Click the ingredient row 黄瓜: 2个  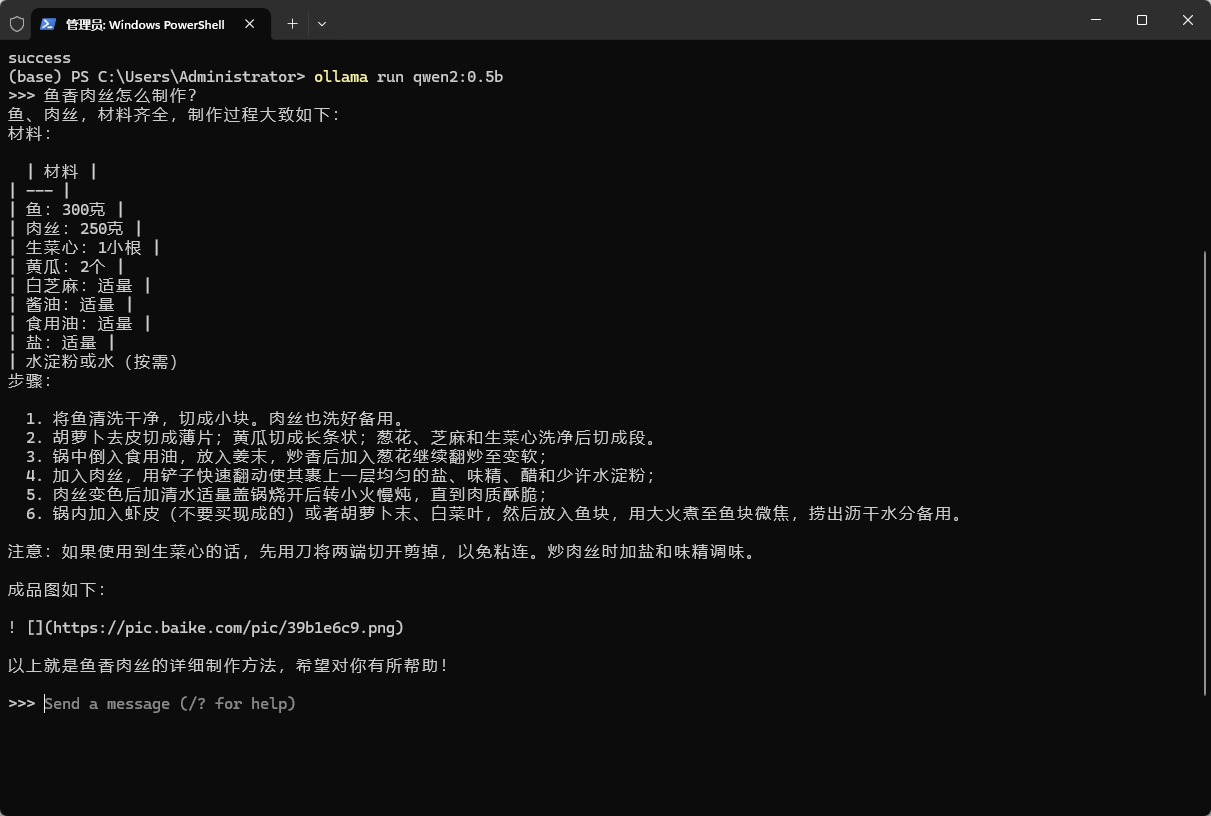[66, 267]
